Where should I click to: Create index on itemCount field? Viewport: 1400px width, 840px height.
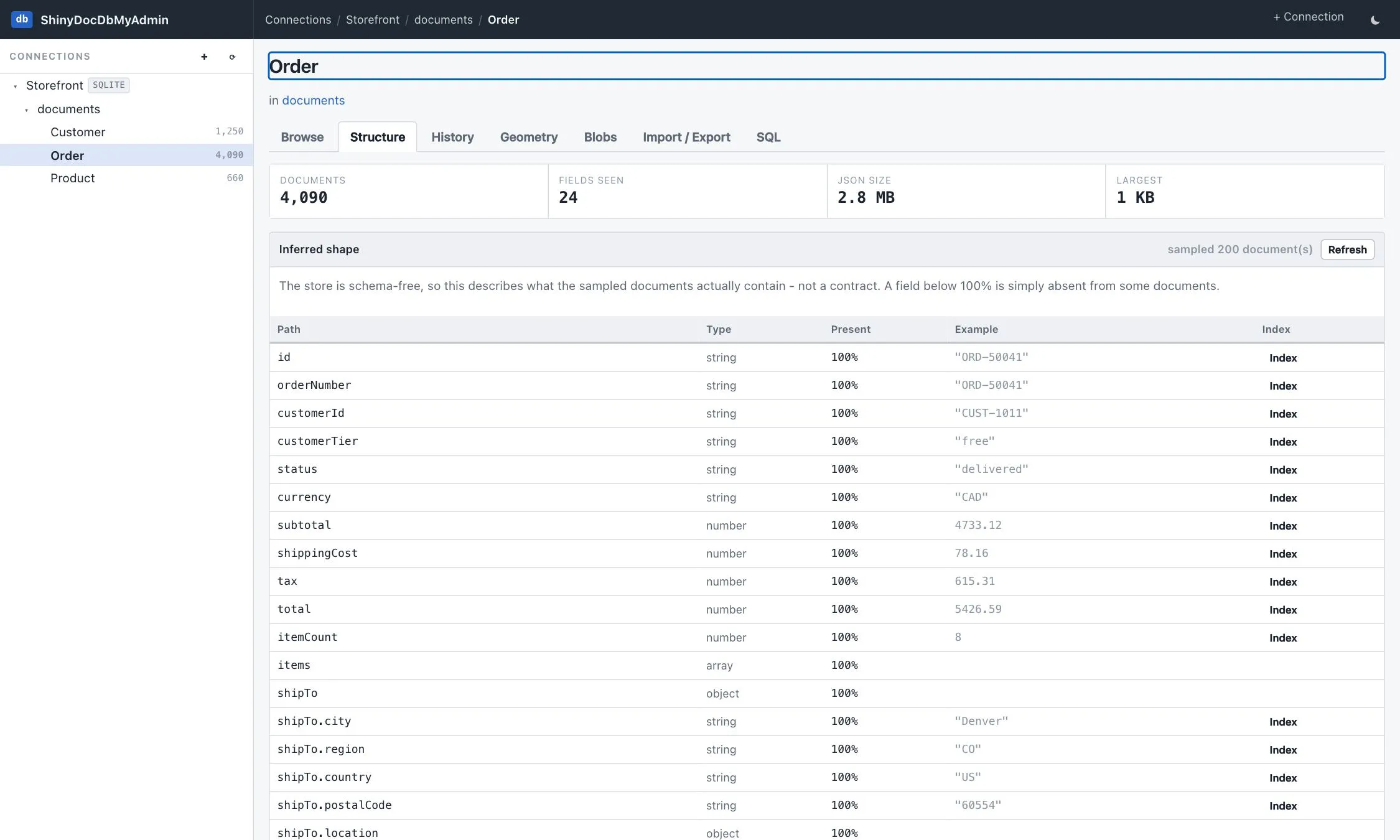click(1283, 638)
